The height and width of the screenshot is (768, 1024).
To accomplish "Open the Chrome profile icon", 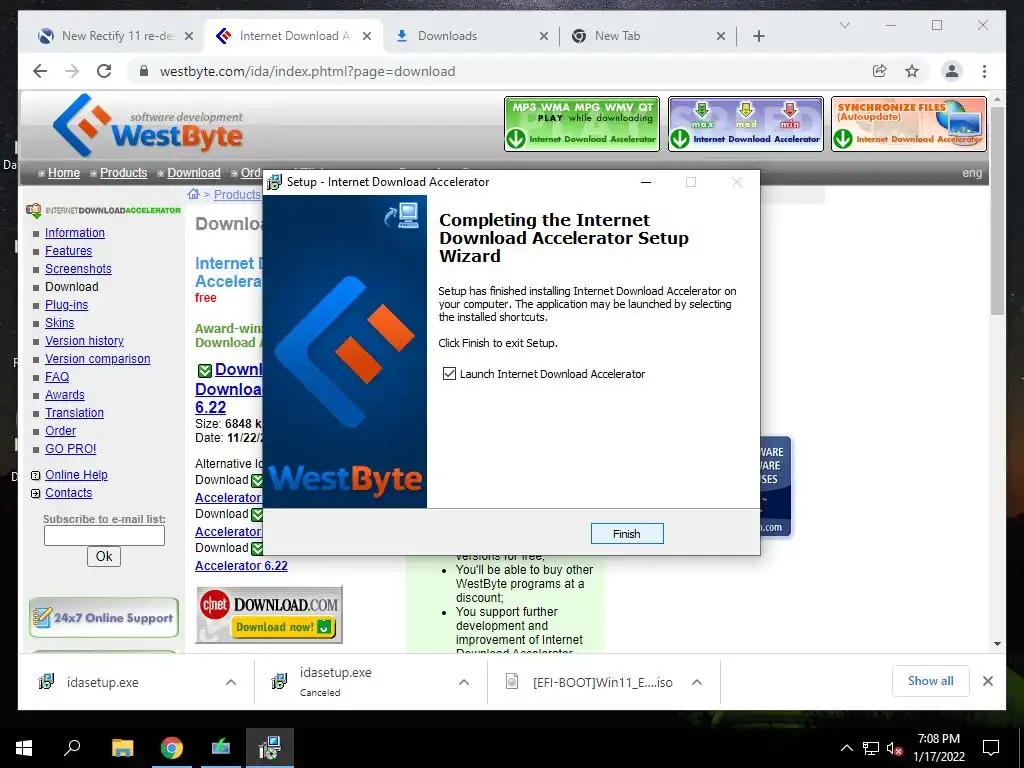I will point(952,71).
